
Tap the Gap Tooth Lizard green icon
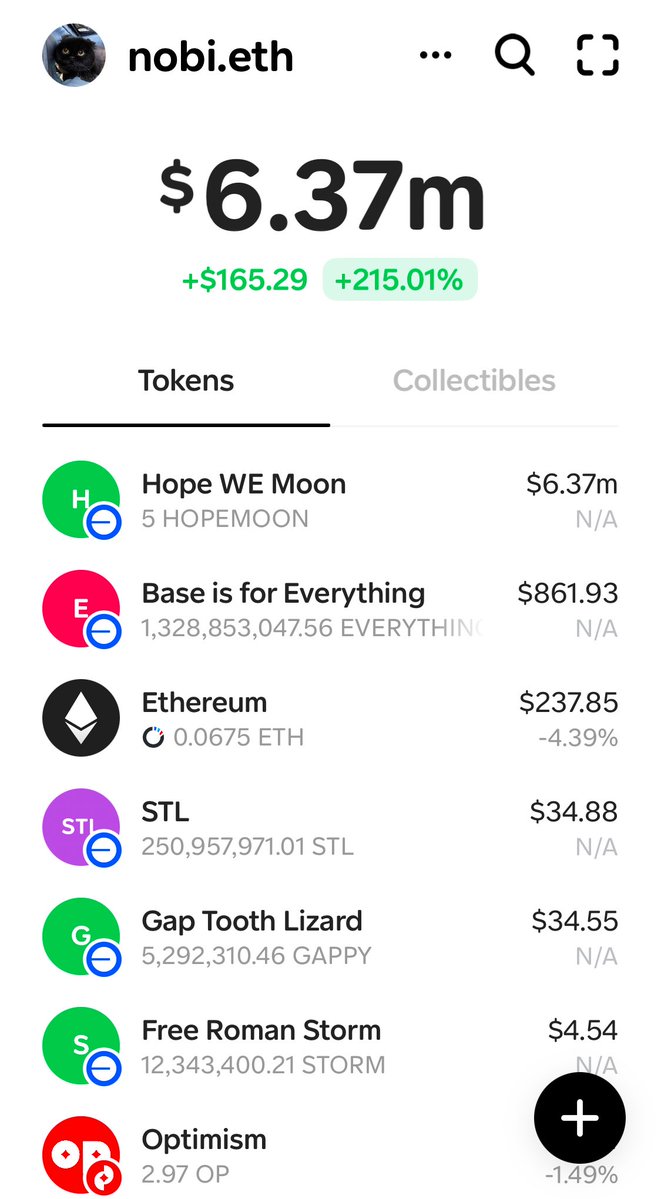(x=81, y=937)
